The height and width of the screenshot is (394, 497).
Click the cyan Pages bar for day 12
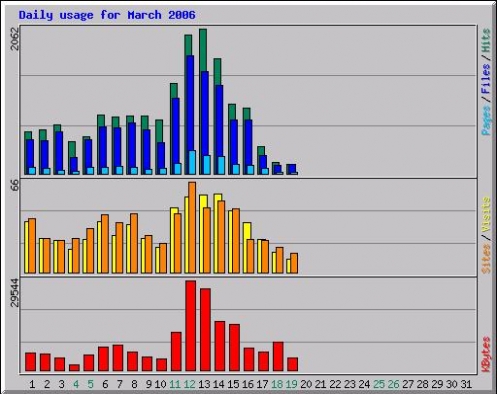click(x=192, y=162)
